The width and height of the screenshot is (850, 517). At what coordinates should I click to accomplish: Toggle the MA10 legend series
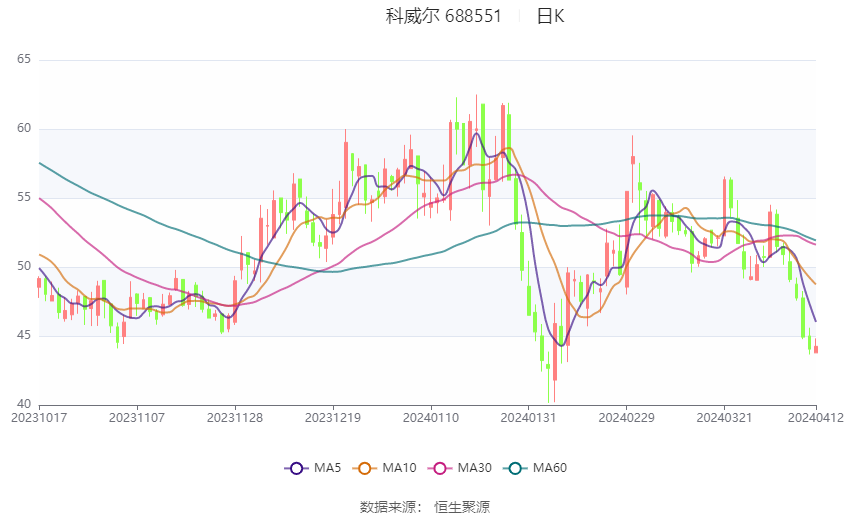(x=384, y=468)
